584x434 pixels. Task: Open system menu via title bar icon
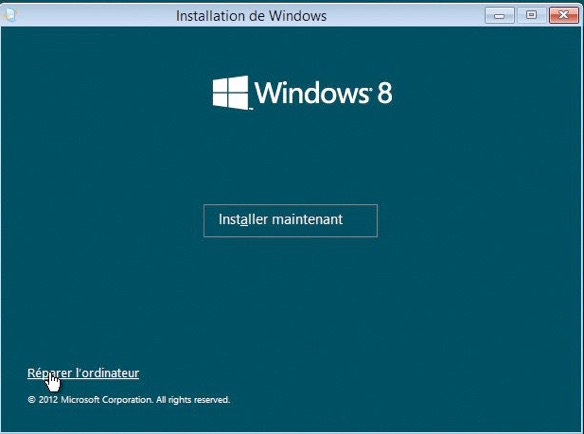9,15
